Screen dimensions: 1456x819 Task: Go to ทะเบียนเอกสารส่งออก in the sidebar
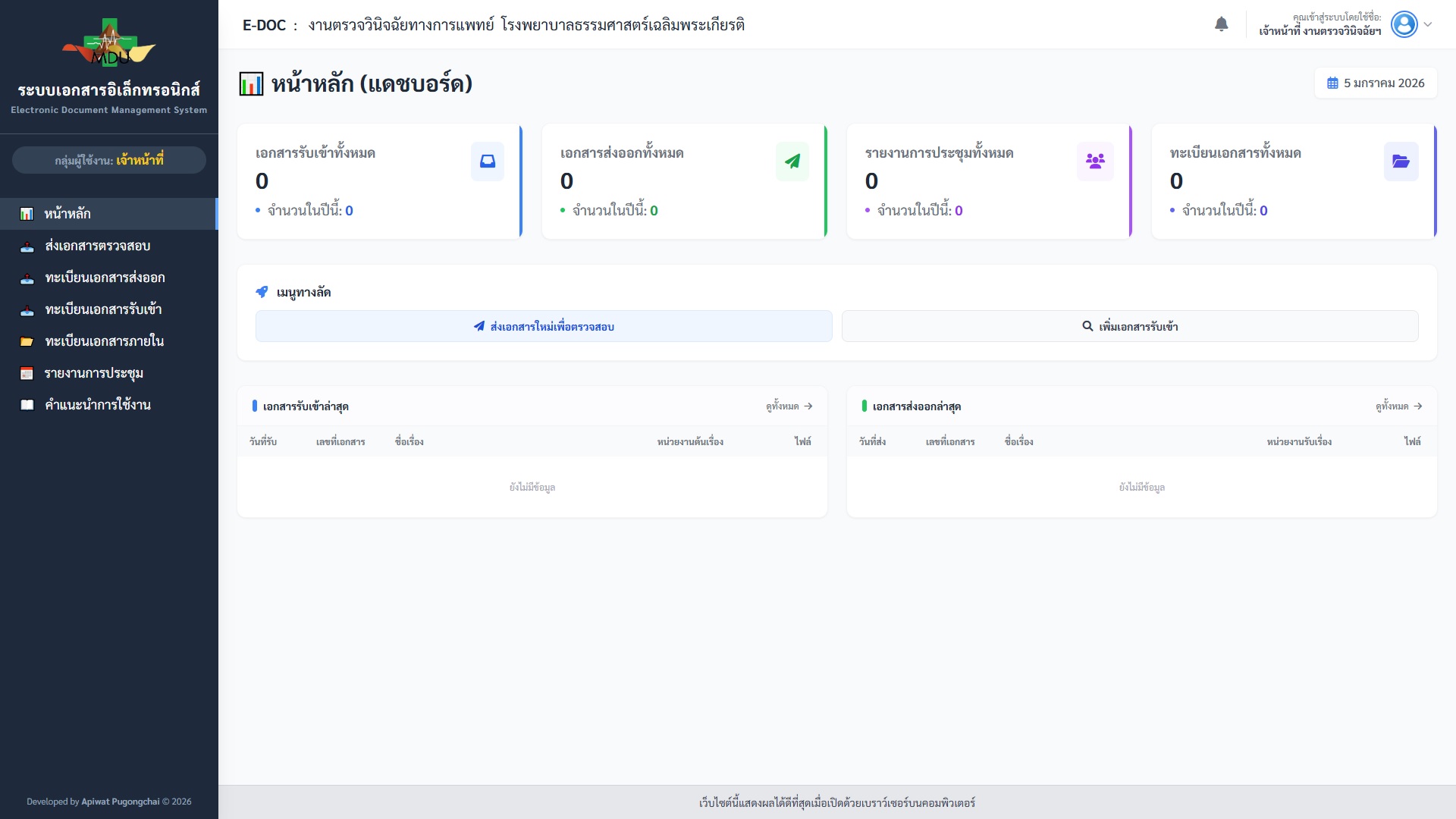[105, 278]
